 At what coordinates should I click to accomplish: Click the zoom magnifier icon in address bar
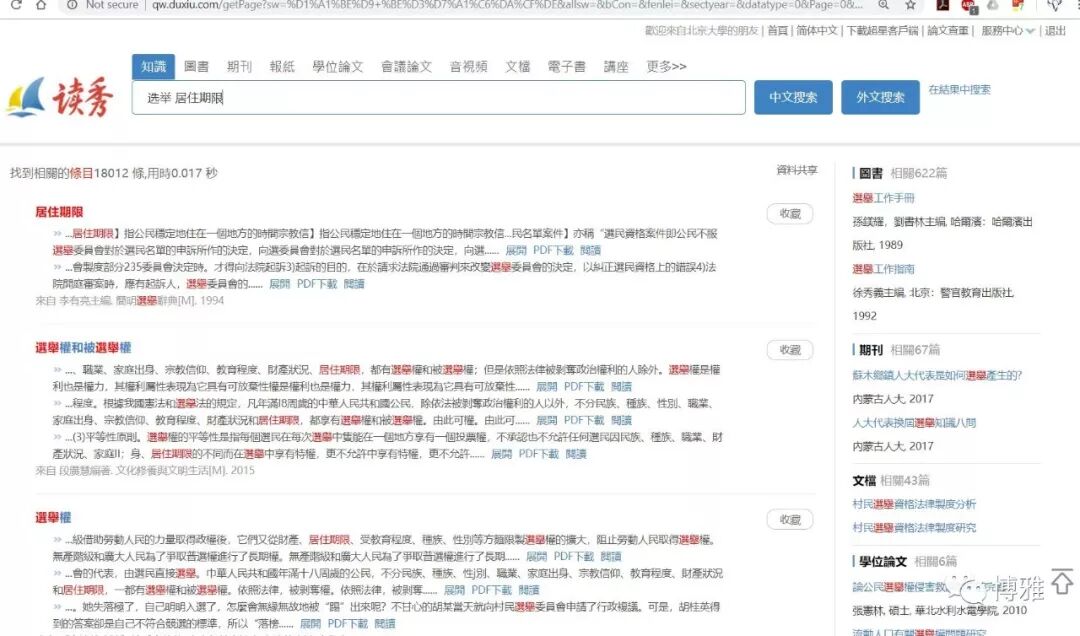coord(883,5)
